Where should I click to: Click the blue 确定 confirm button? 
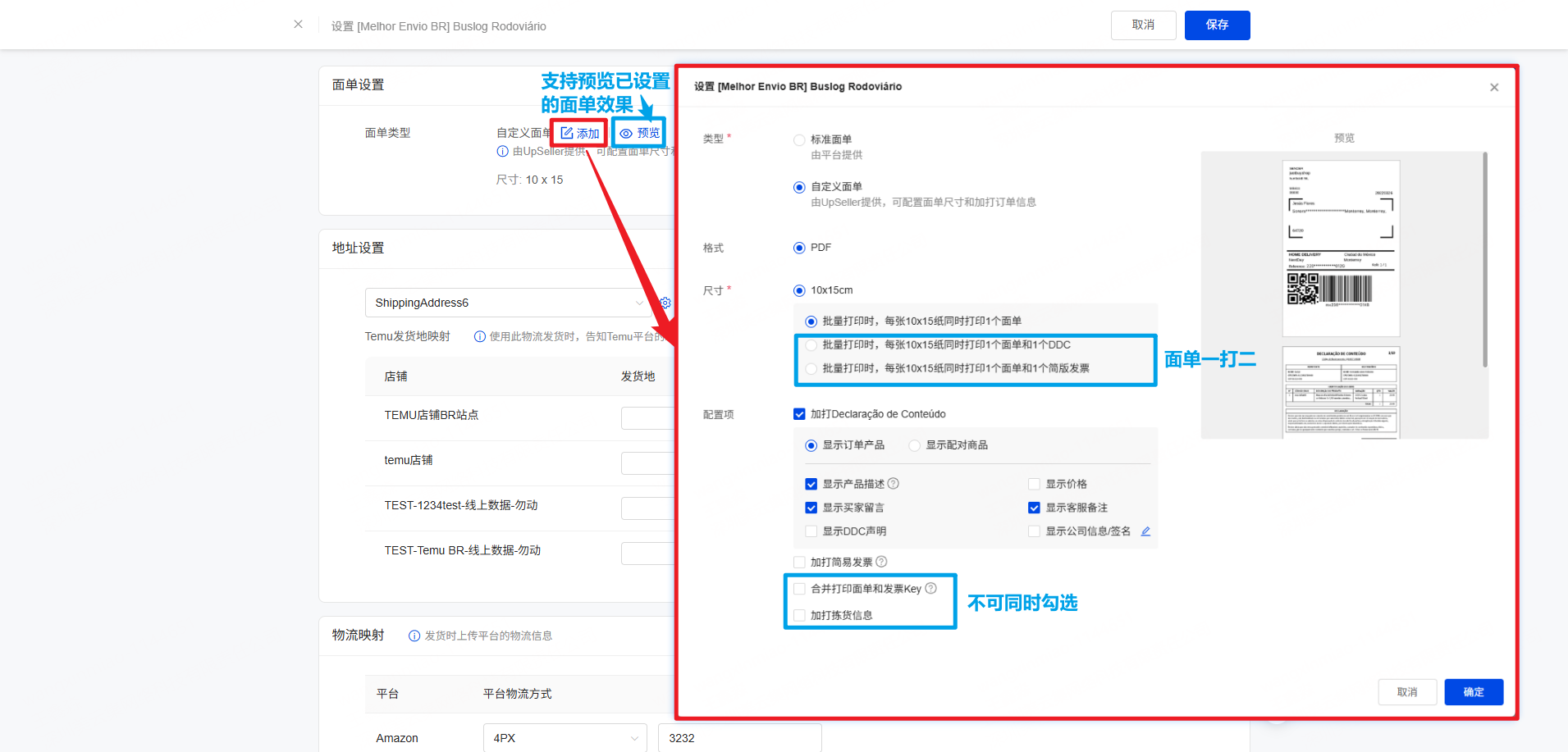(1474, 692)
